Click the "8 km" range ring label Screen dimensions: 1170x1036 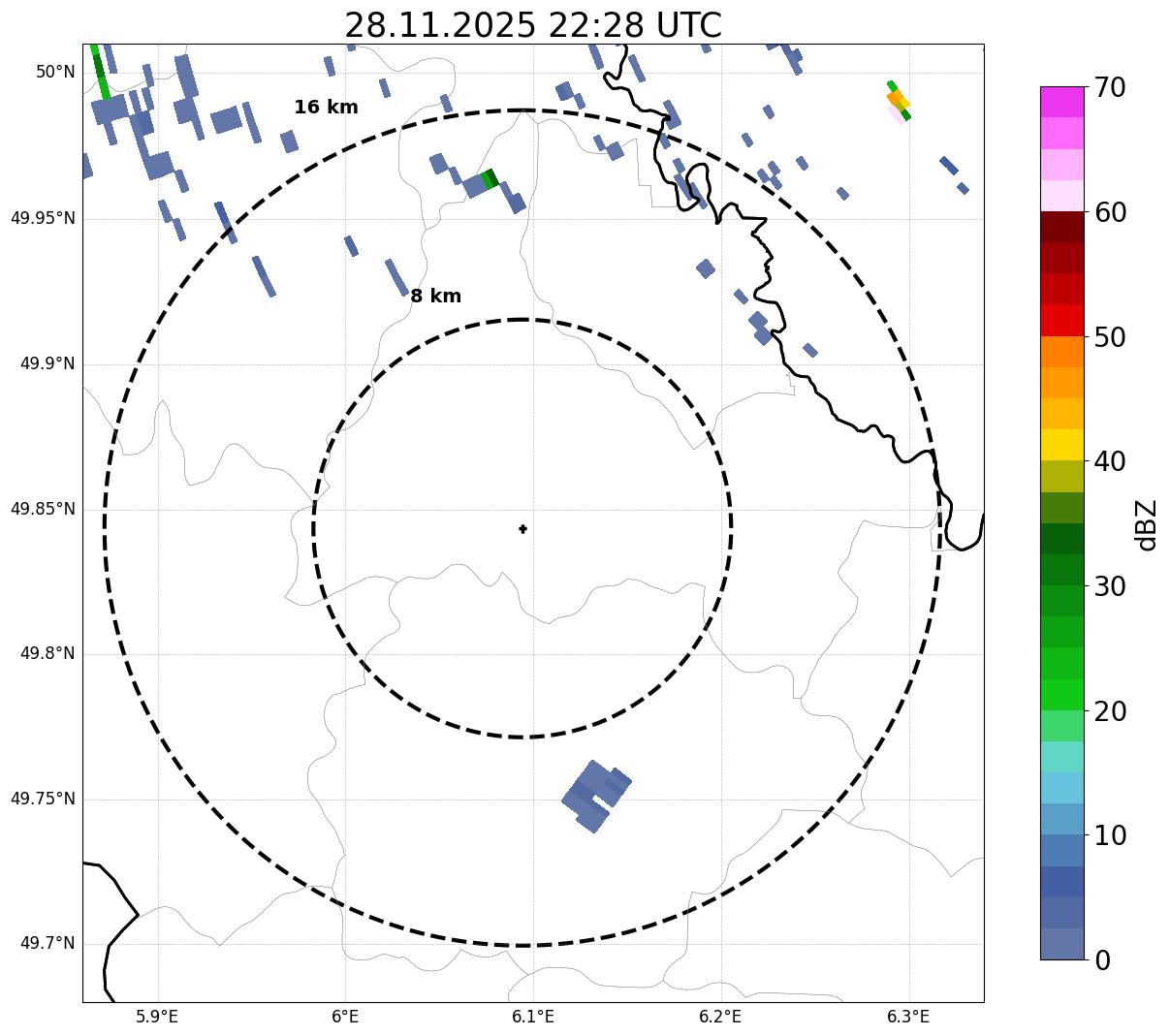[435, 297]
